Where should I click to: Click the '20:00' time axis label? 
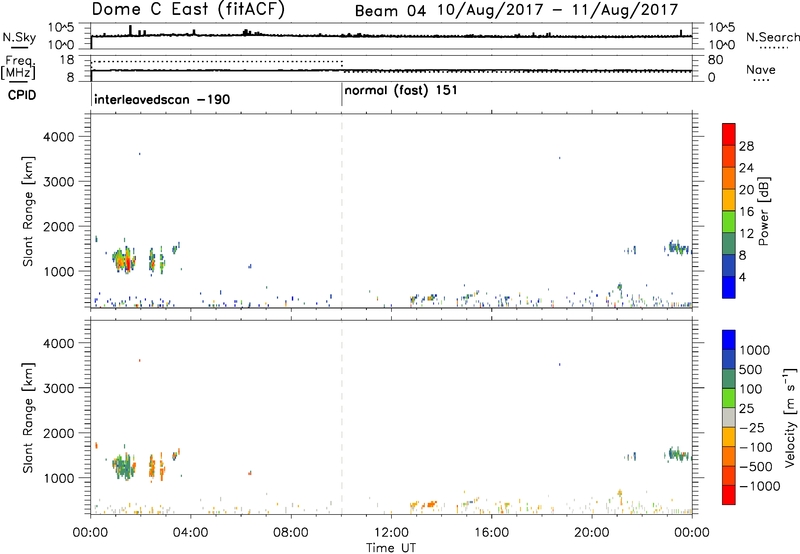point(591,533)
